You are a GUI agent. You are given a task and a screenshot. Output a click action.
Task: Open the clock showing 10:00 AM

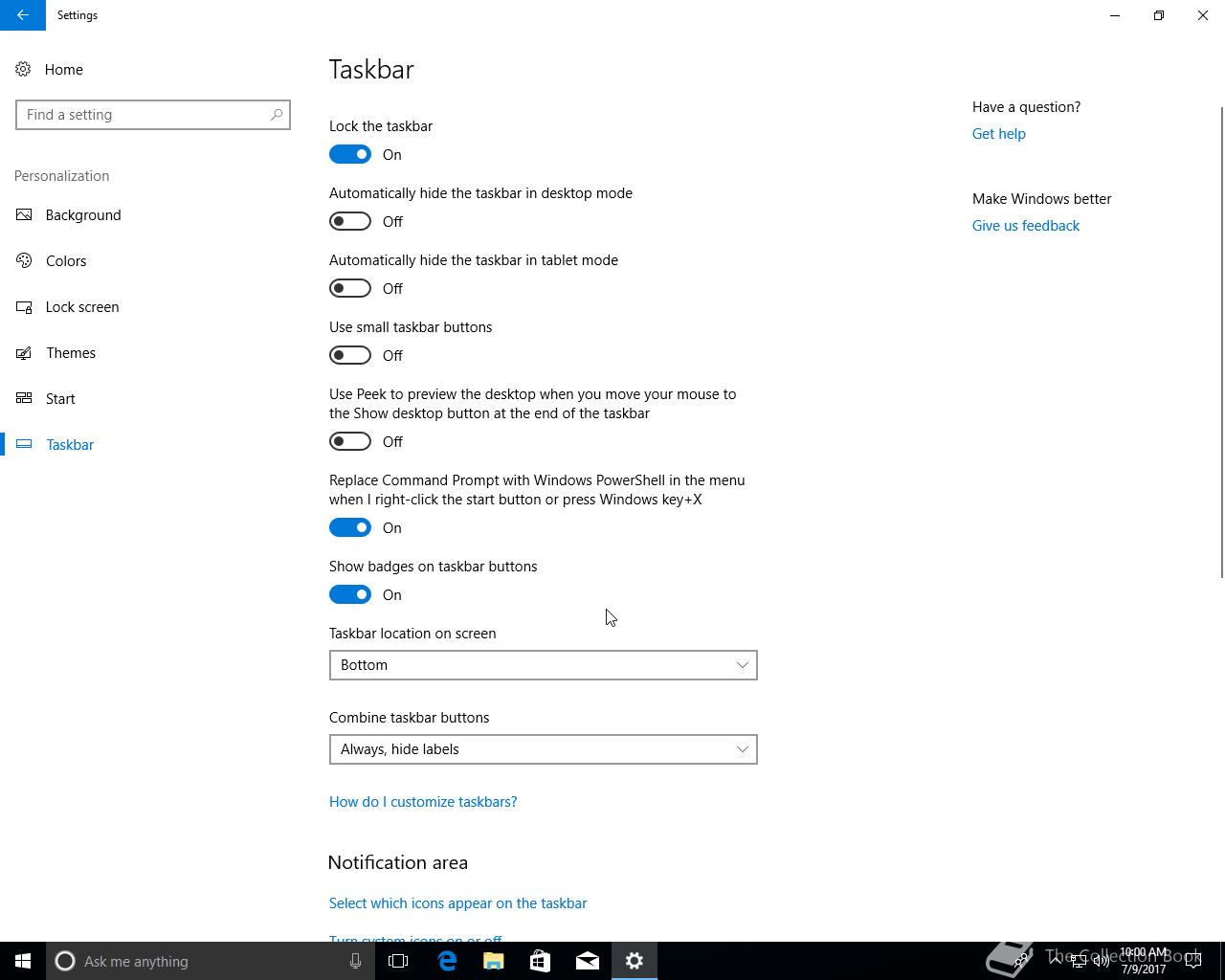coord(1145,961)
